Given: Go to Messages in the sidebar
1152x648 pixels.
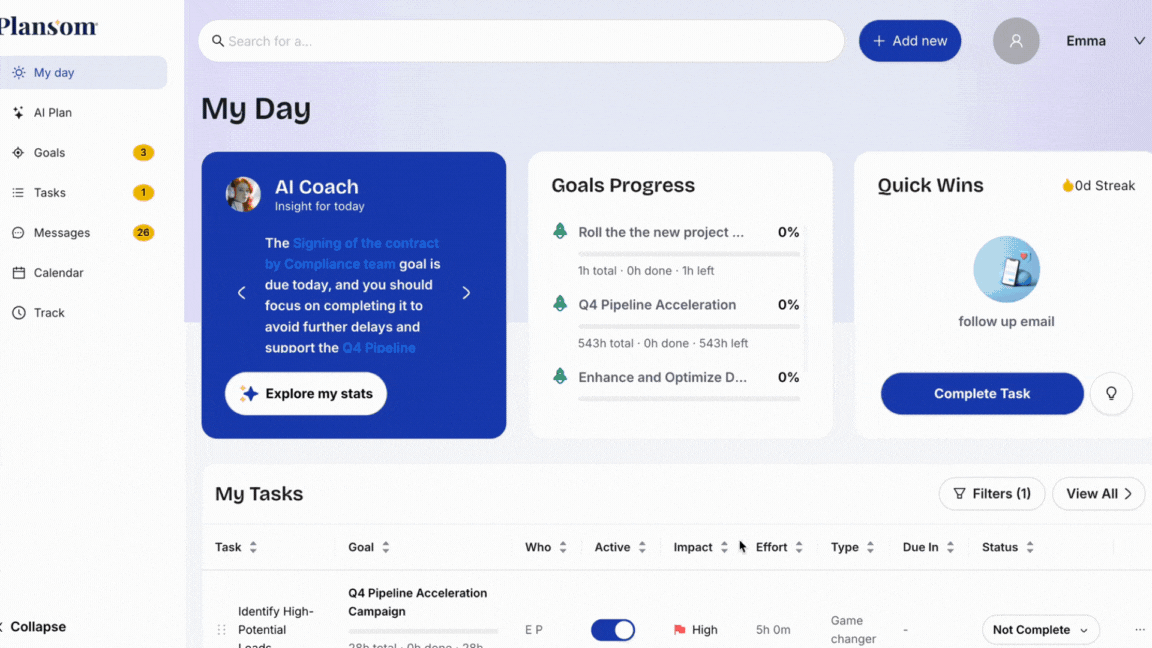Looking at the screenshot, I should click(61, 233).
